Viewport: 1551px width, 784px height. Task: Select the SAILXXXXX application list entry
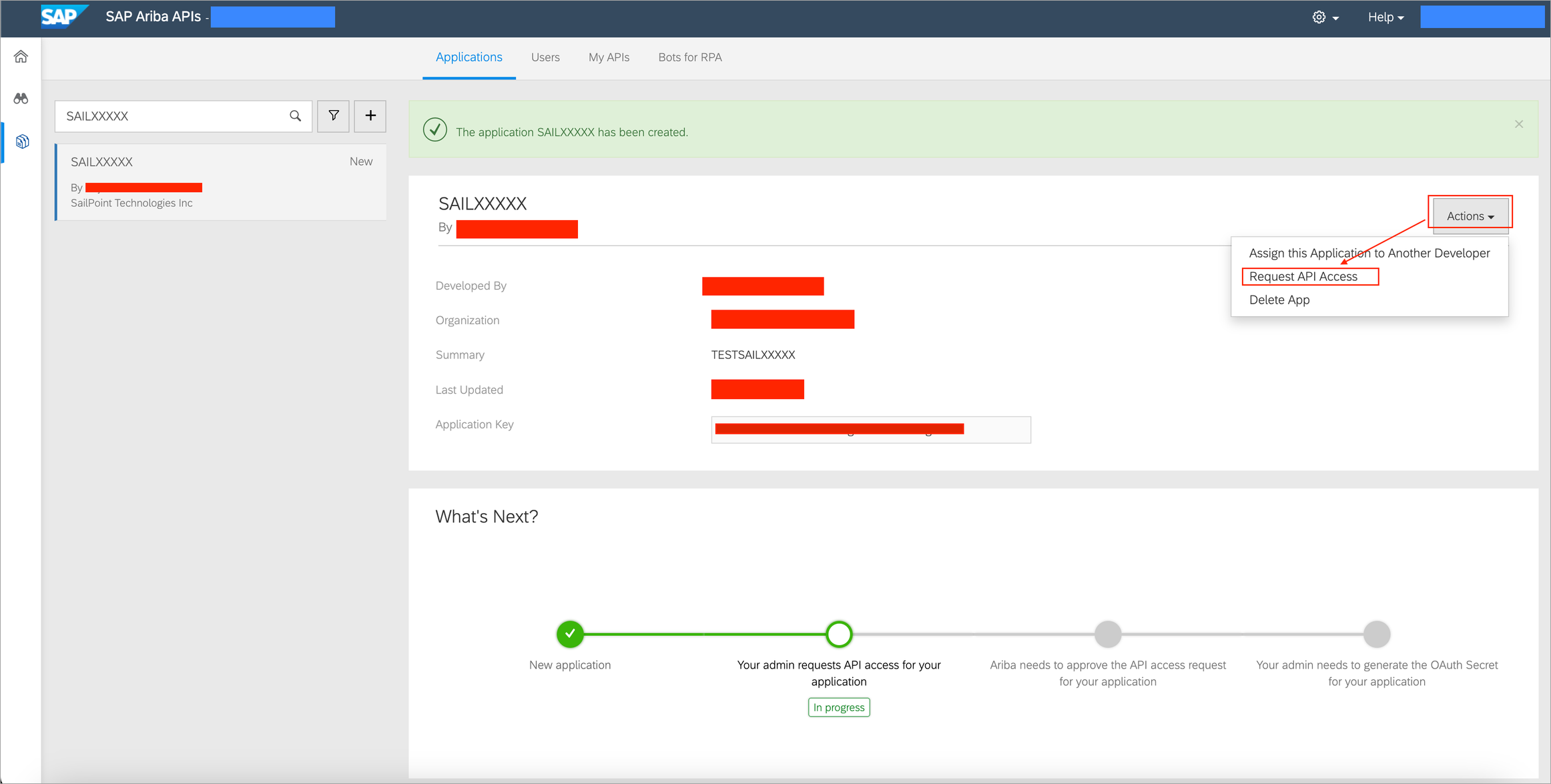click(x=222, y=182)
